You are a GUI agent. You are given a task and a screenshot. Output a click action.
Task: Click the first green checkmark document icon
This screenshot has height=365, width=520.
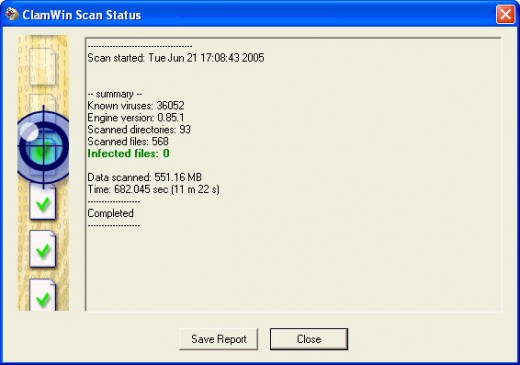43,203
